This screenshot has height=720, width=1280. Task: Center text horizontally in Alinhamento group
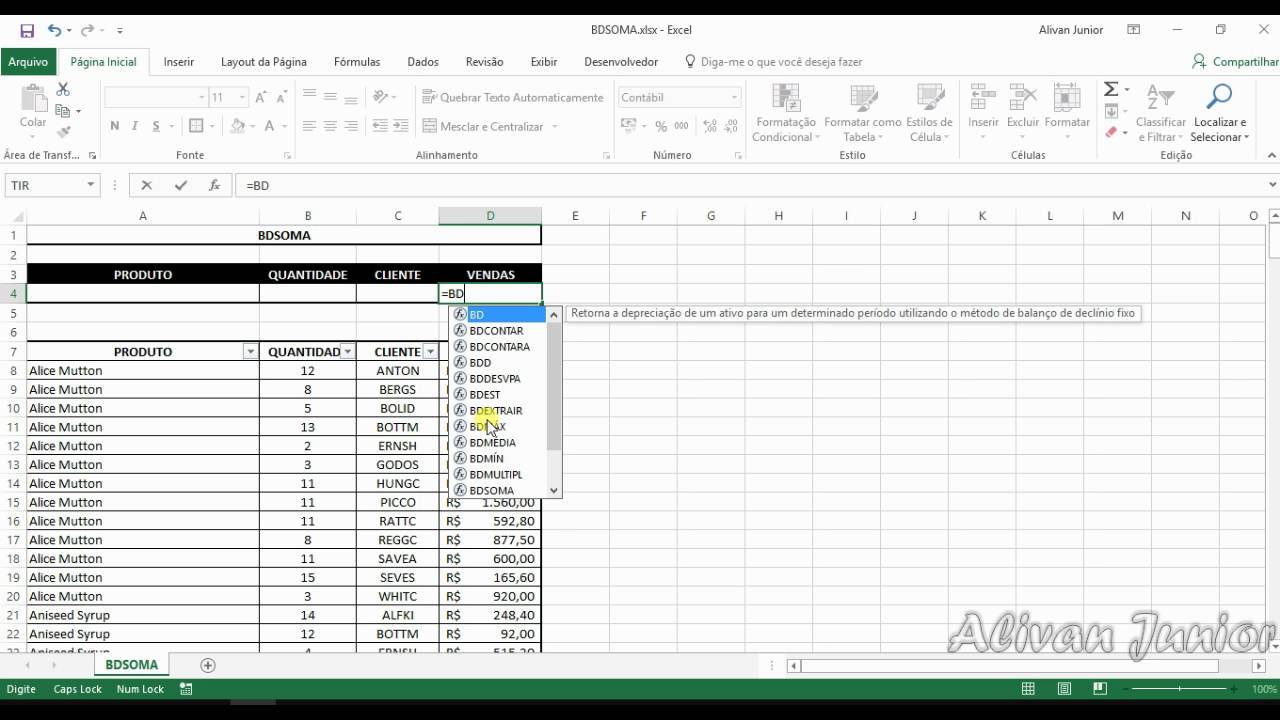click(330, 126)
